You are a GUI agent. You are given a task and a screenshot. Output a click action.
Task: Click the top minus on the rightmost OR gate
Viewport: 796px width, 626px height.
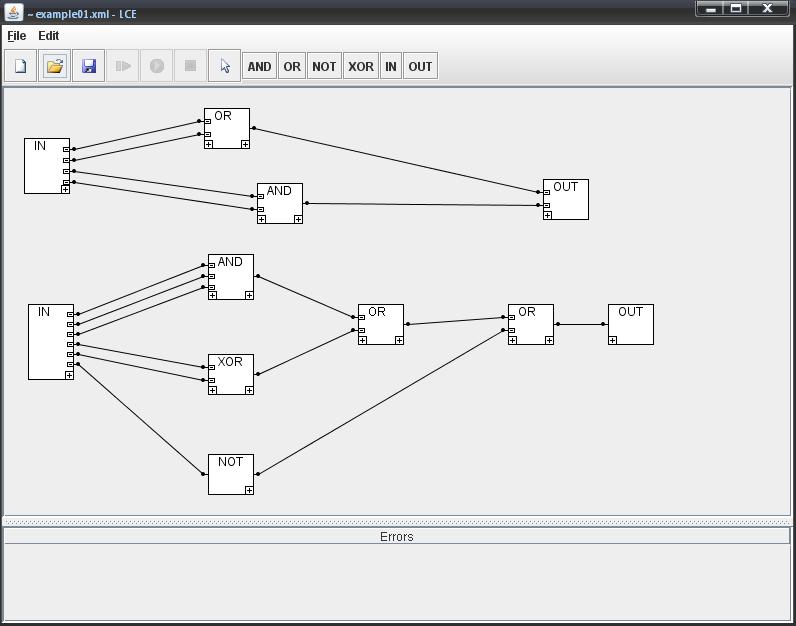click(x=512, y=317)
